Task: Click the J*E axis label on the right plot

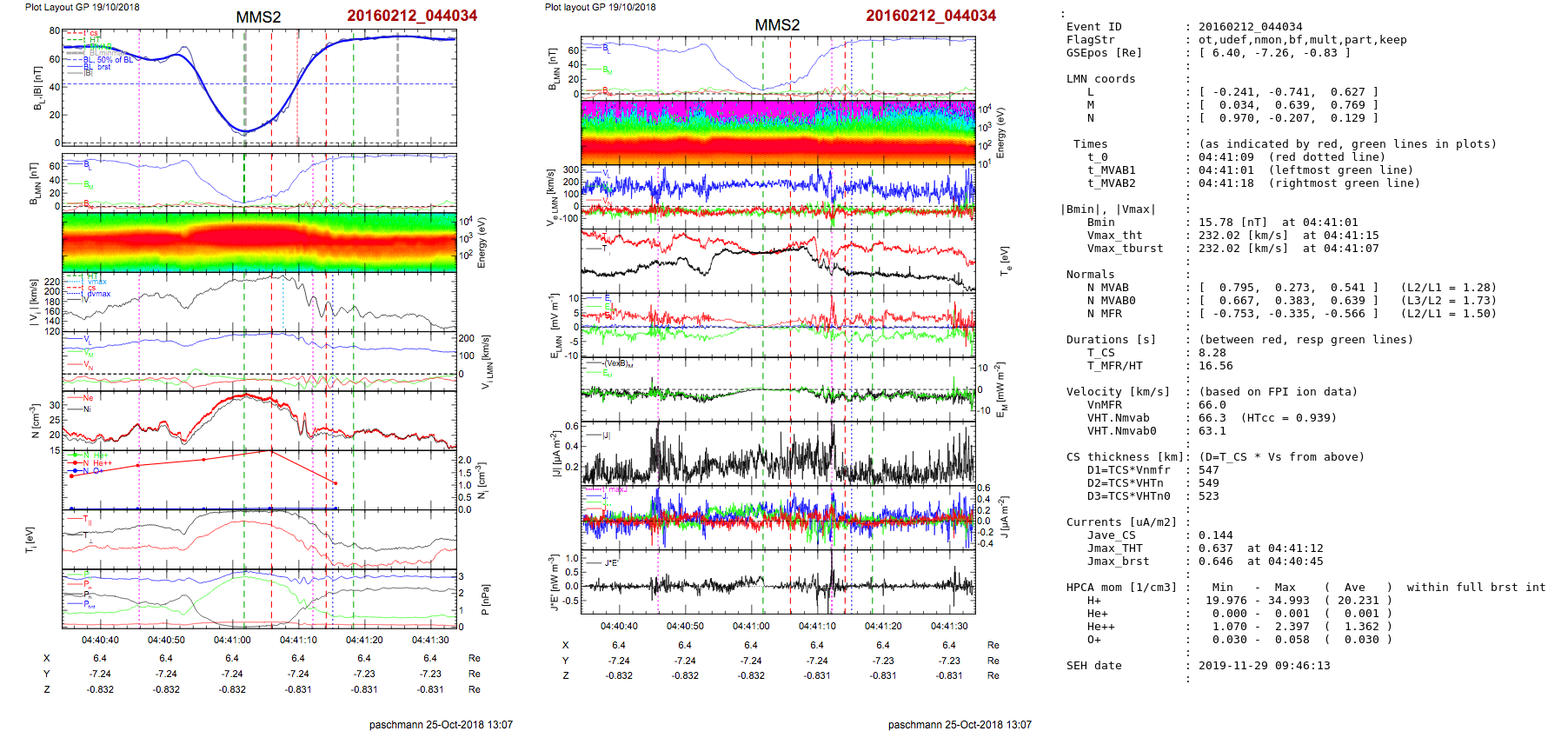Action: (x=551, y=582)
